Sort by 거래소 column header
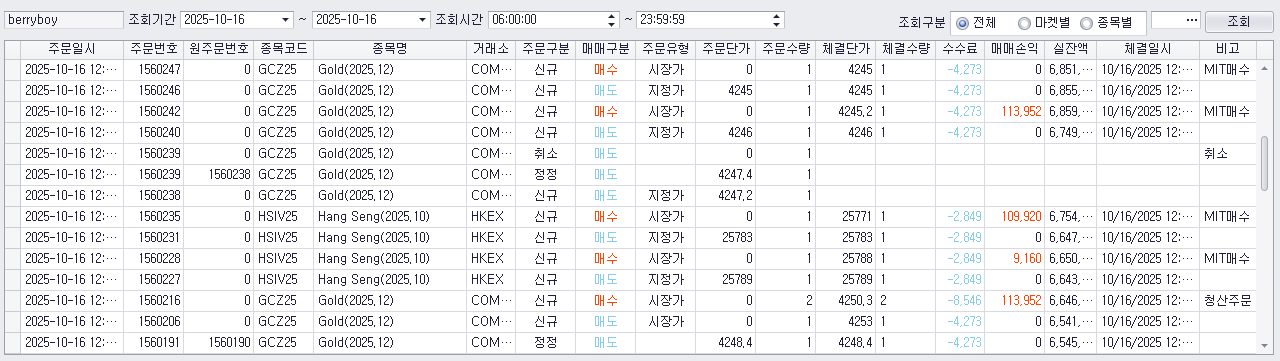Image resolution: width=1280 pixels, height=361 pixels. click(490, 49)
